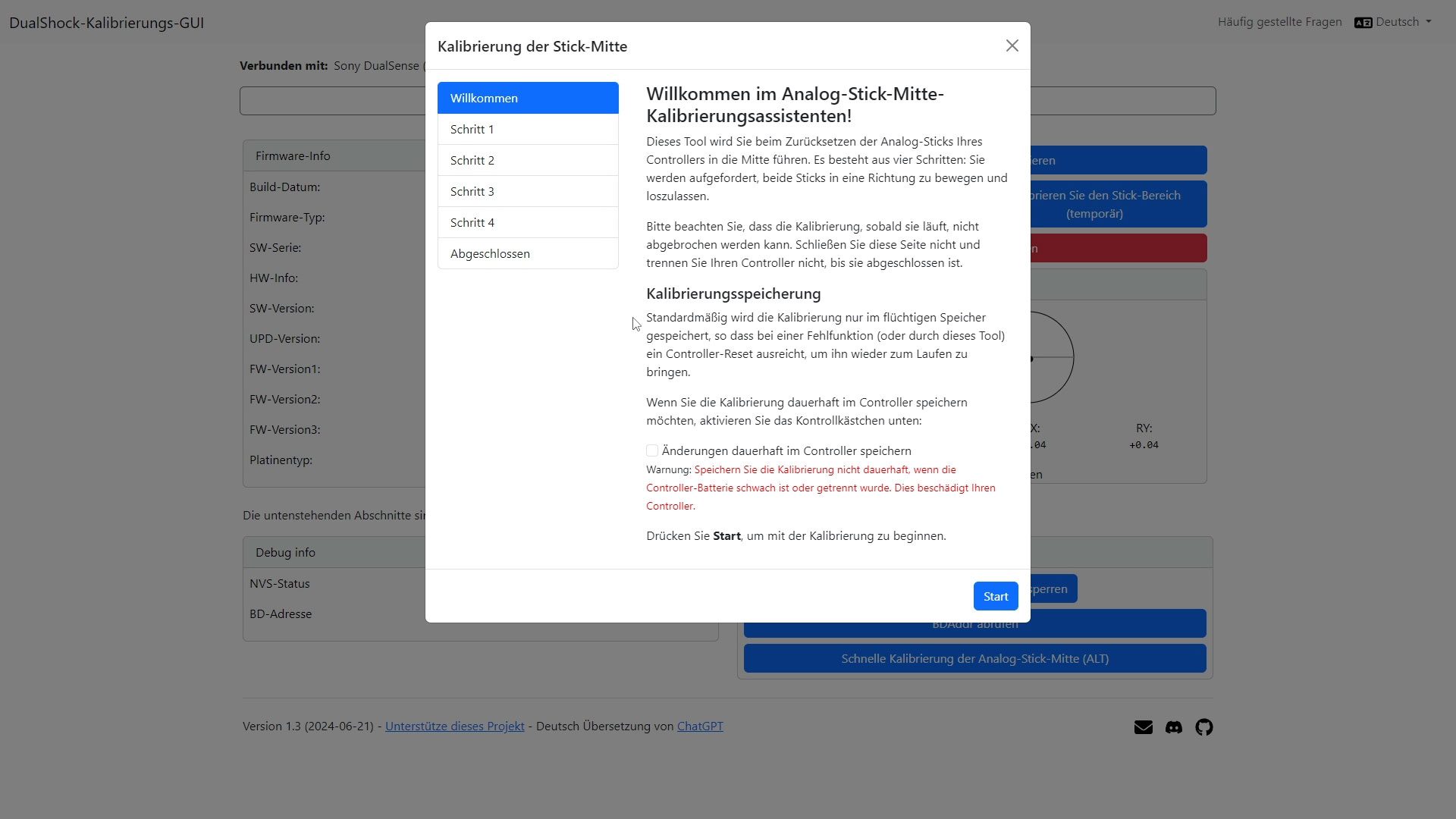Open Häufig gestellte Fragen link
The width and height of the screenshot is (1456, 819).
point(1279,22)
